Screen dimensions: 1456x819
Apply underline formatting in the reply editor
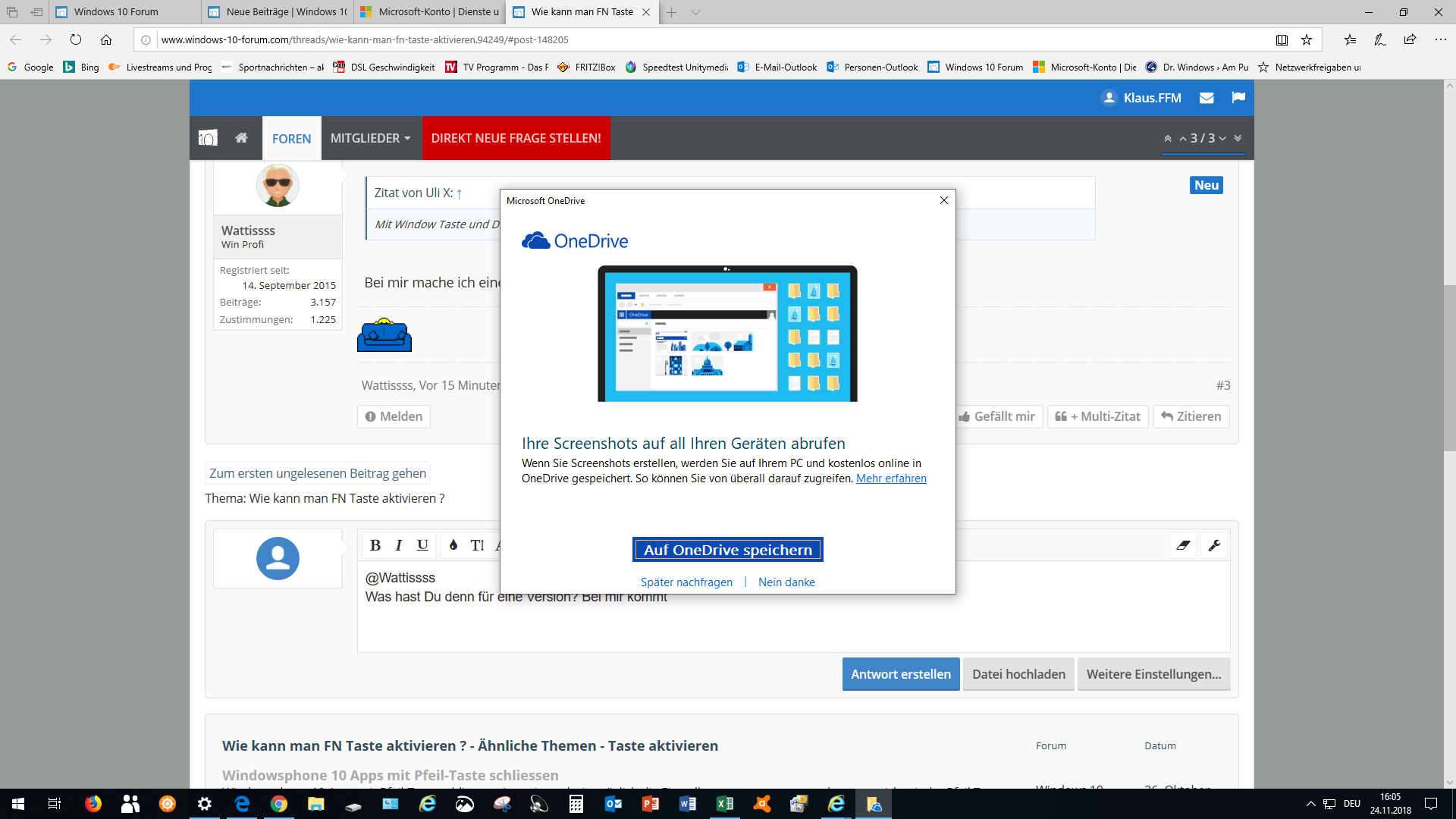(x=422, y=545)
